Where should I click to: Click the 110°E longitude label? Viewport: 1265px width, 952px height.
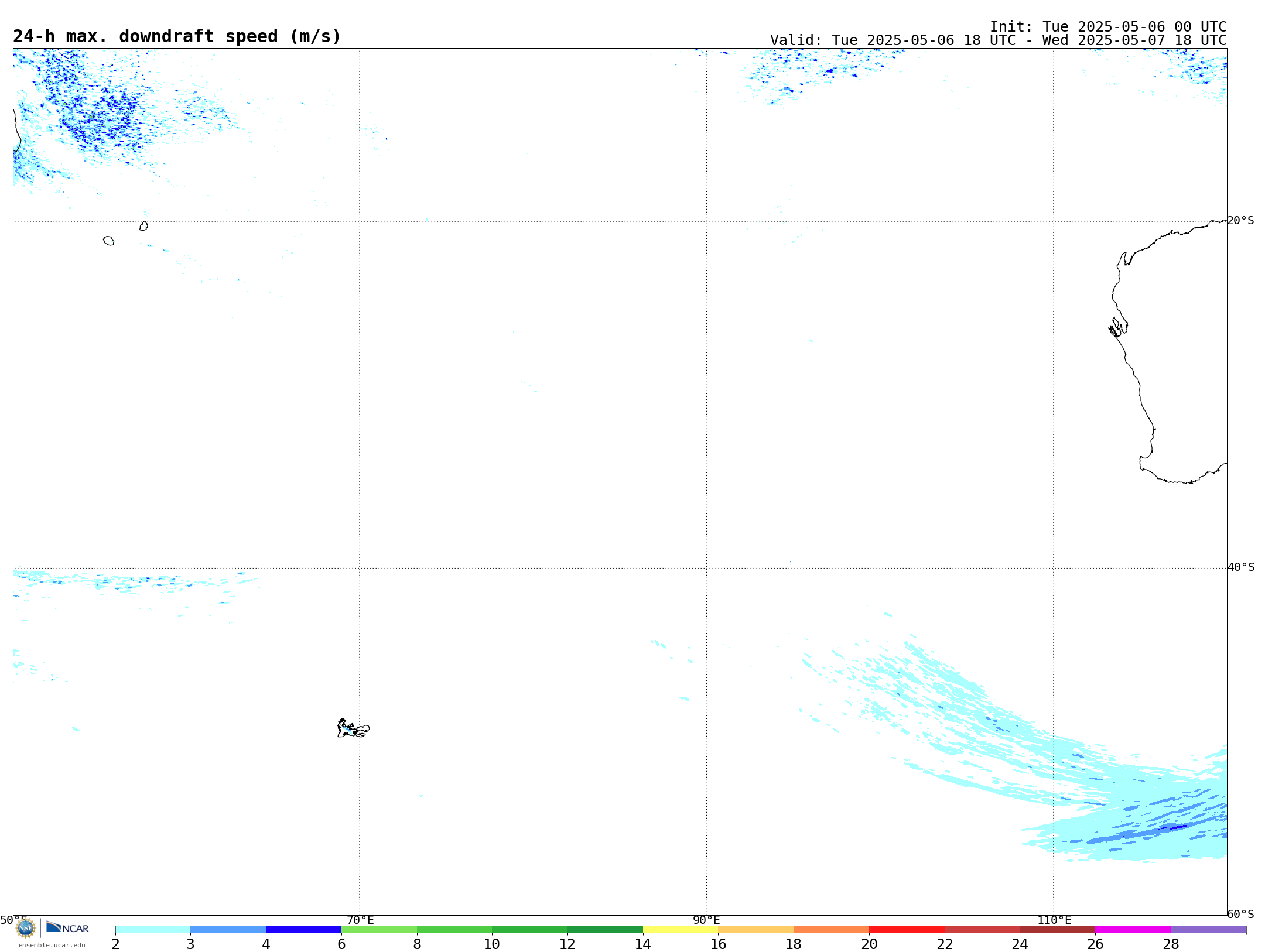[1054, 920]
